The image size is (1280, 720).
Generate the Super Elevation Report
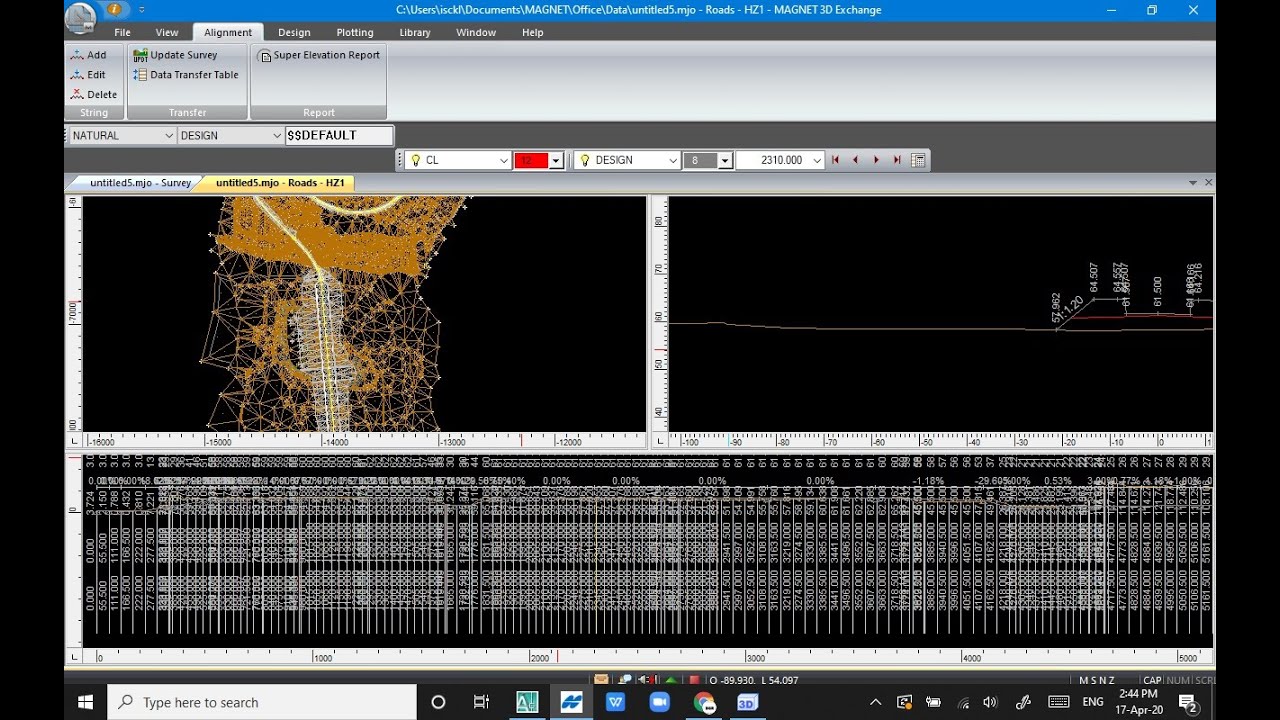click(319, 55)
